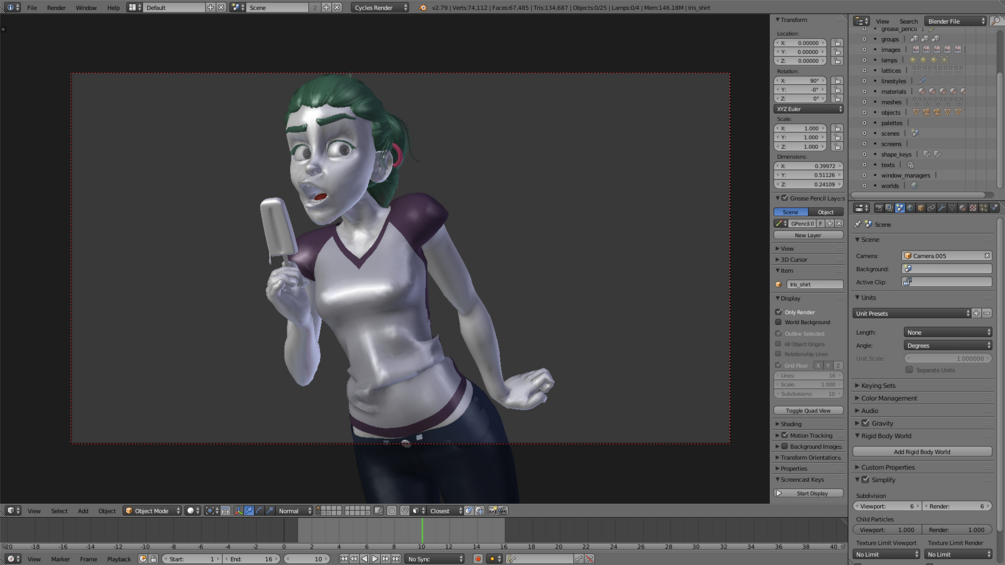Image resolution: width=1005 pixels, height=565 pixels.
Task: Open the viewport Add menu
Action: (83, 511)
